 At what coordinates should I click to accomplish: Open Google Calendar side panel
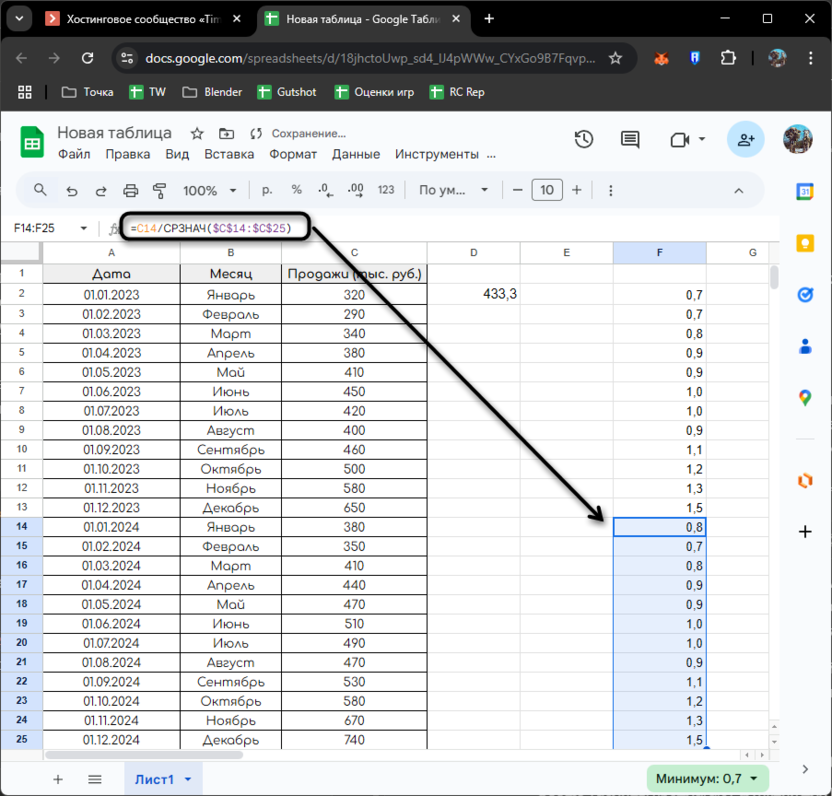click(x=805, y=191)
